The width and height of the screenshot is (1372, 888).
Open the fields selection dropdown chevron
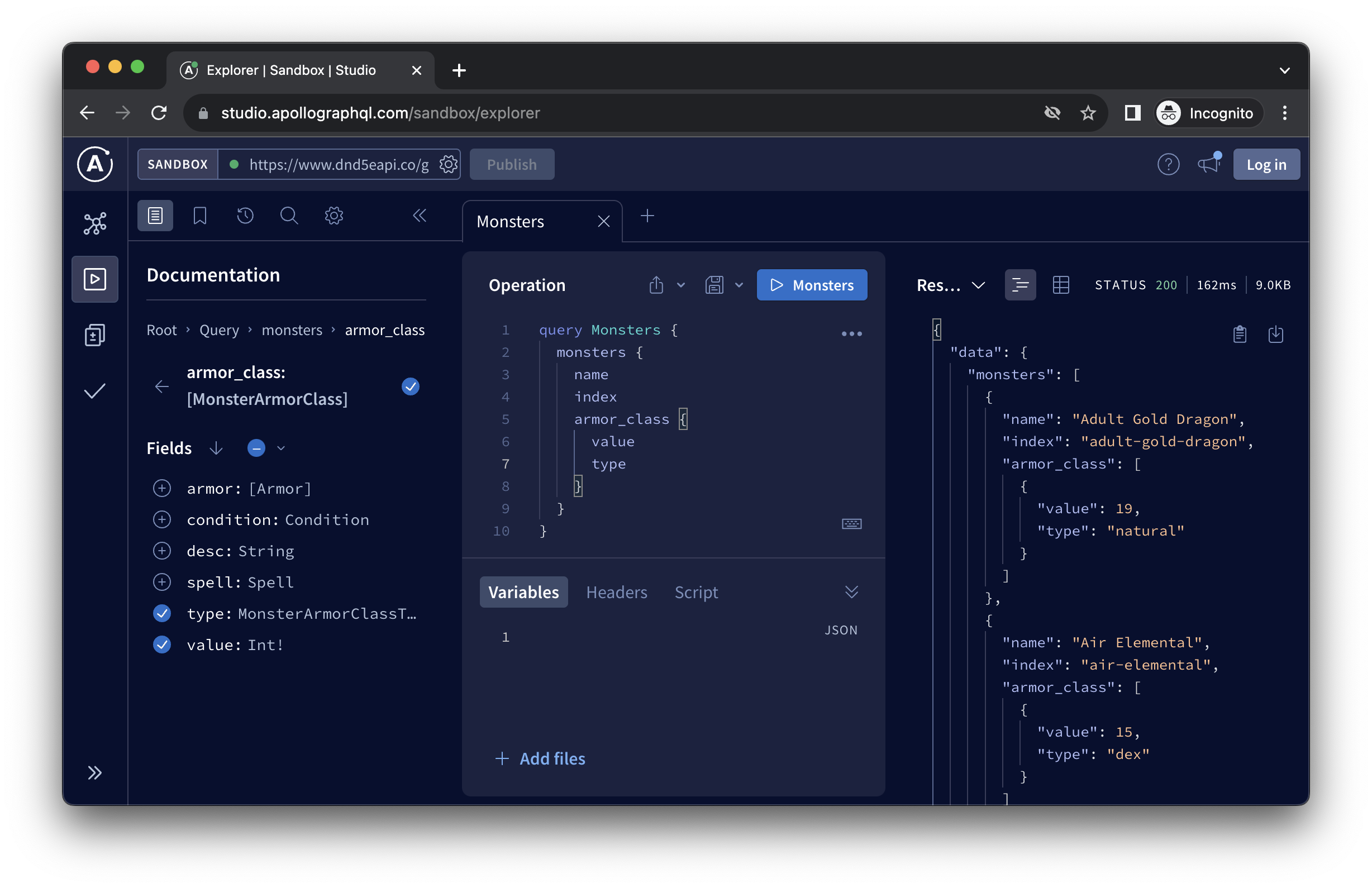[282, 448]
